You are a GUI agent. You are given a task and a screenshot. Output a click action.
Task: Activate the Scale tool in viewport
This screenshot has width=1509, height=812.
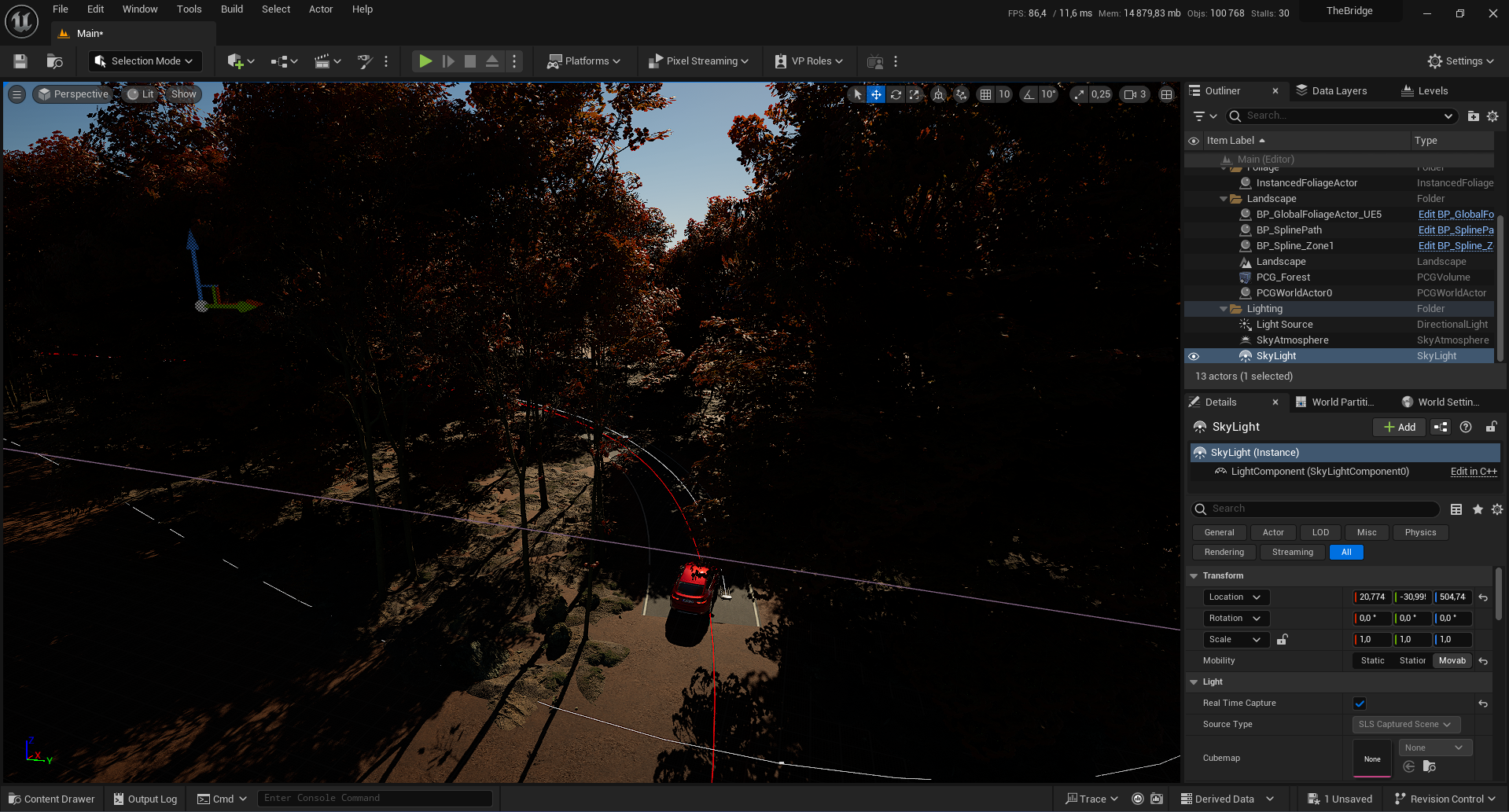click(x=914, y=94)
